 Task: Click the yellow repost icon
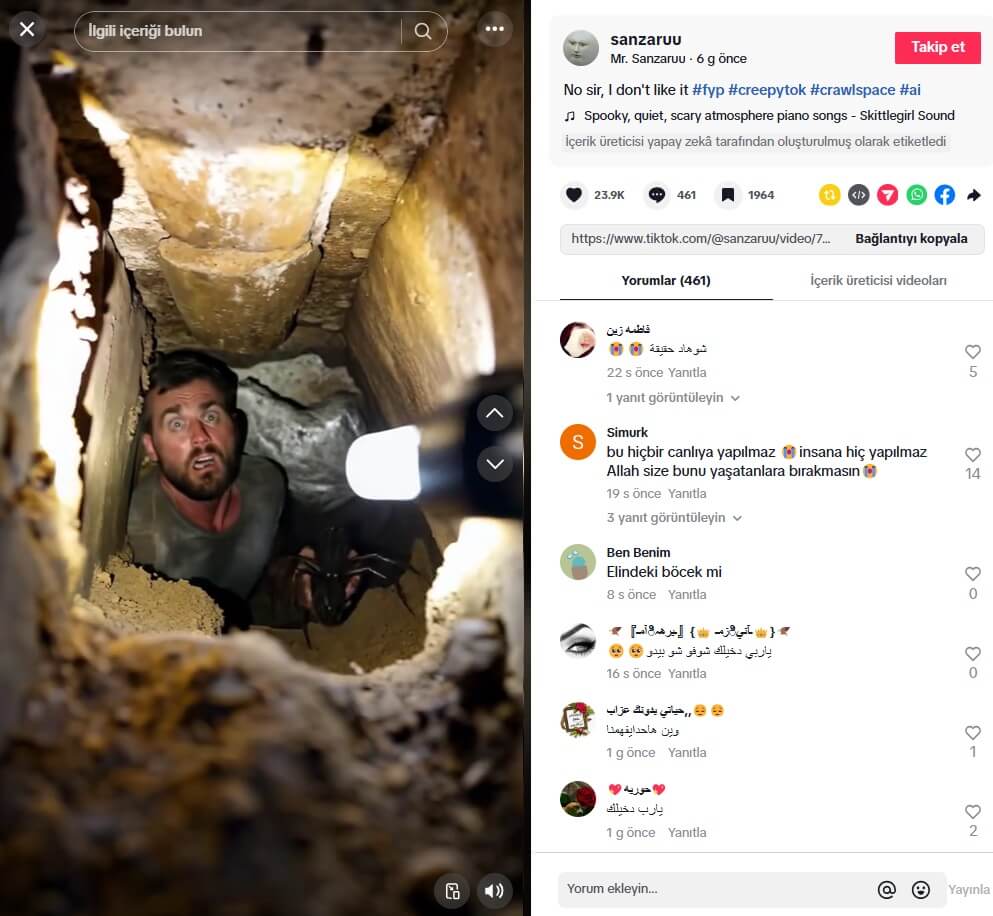829,195
